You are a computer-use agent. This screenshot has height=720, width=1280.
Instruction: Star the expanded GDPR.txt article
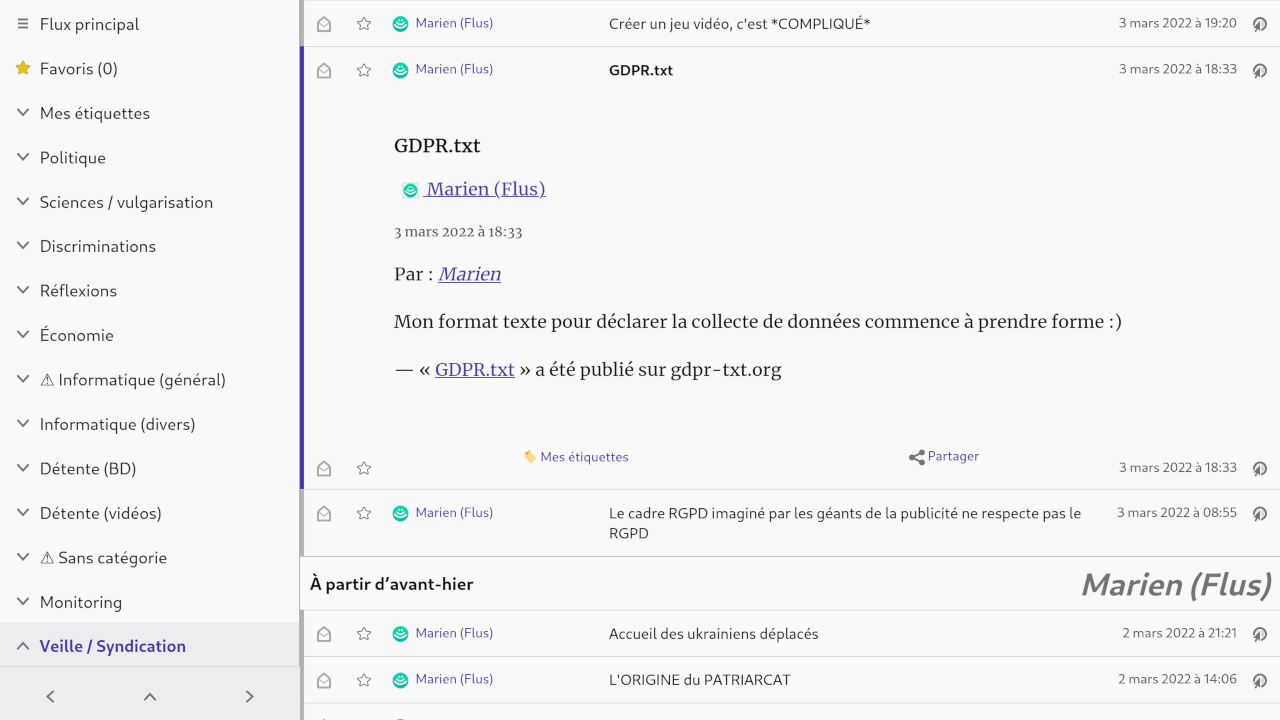pyautogui.click(x=363, y=467)
